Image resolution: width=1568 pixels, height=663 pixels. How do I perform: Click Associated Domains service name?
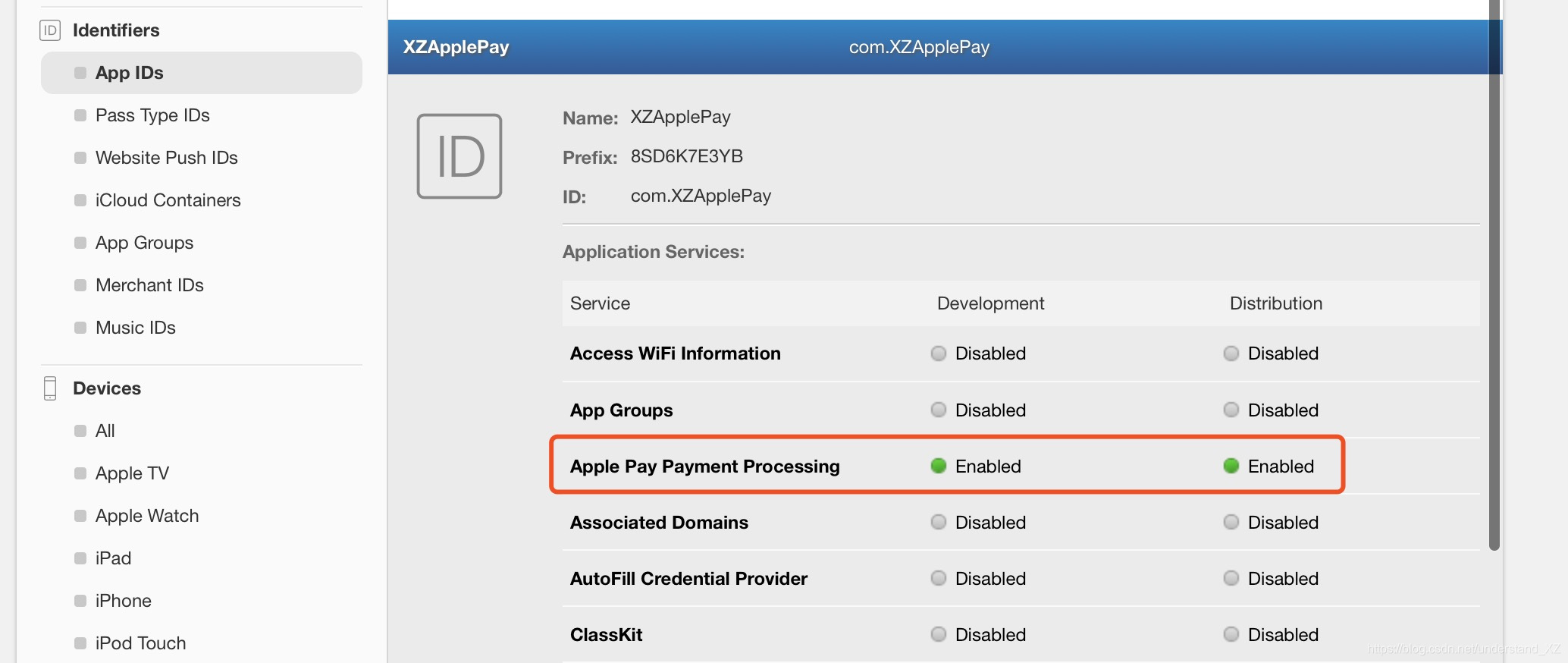(x=659, y=523)
